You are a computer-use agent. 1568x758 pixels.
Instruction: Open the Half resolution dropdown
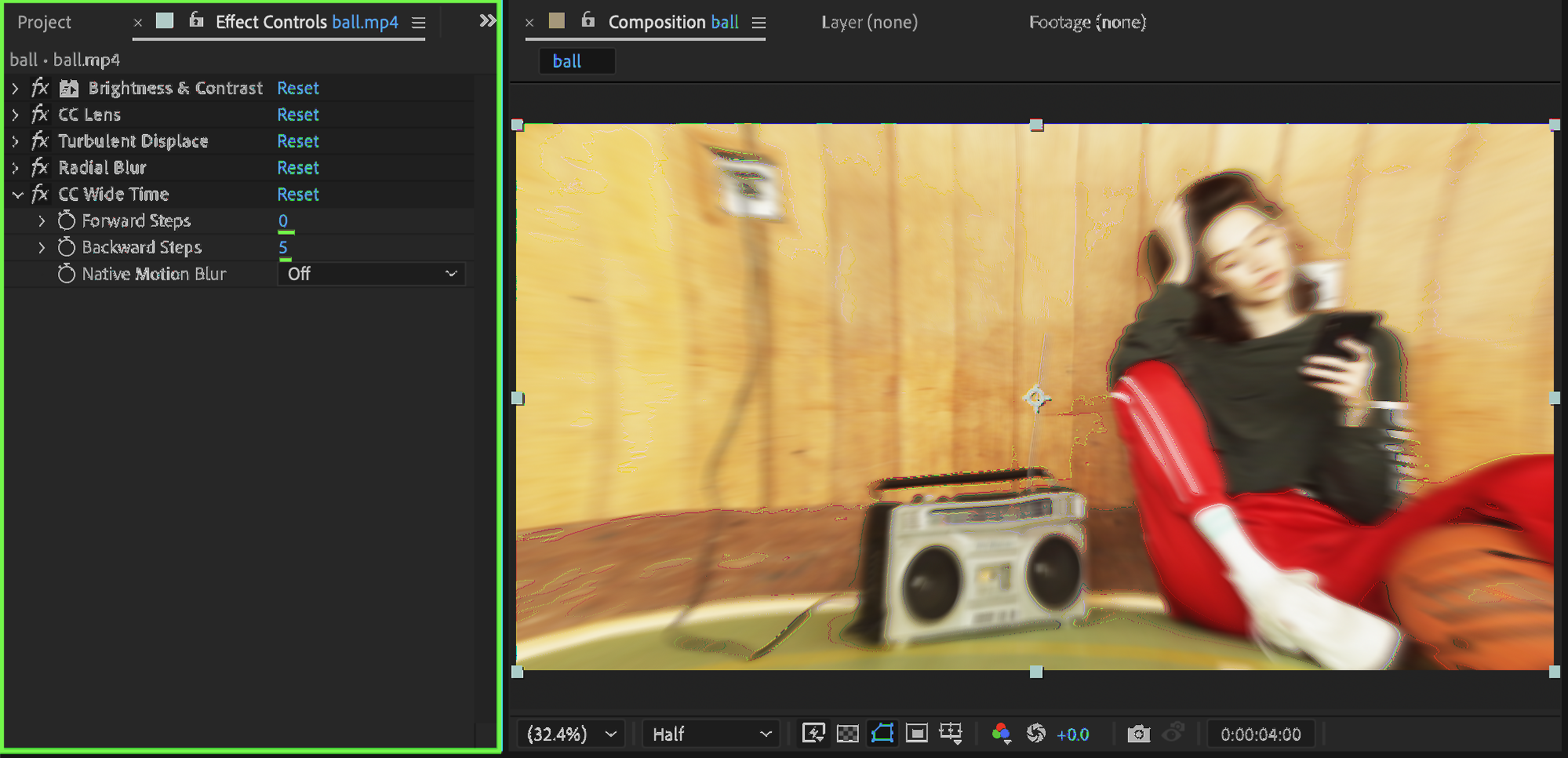click(x=711, y=734)
